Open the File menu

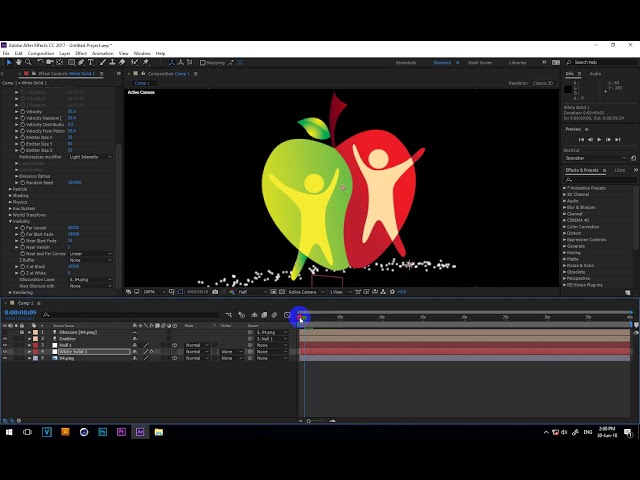6,53
